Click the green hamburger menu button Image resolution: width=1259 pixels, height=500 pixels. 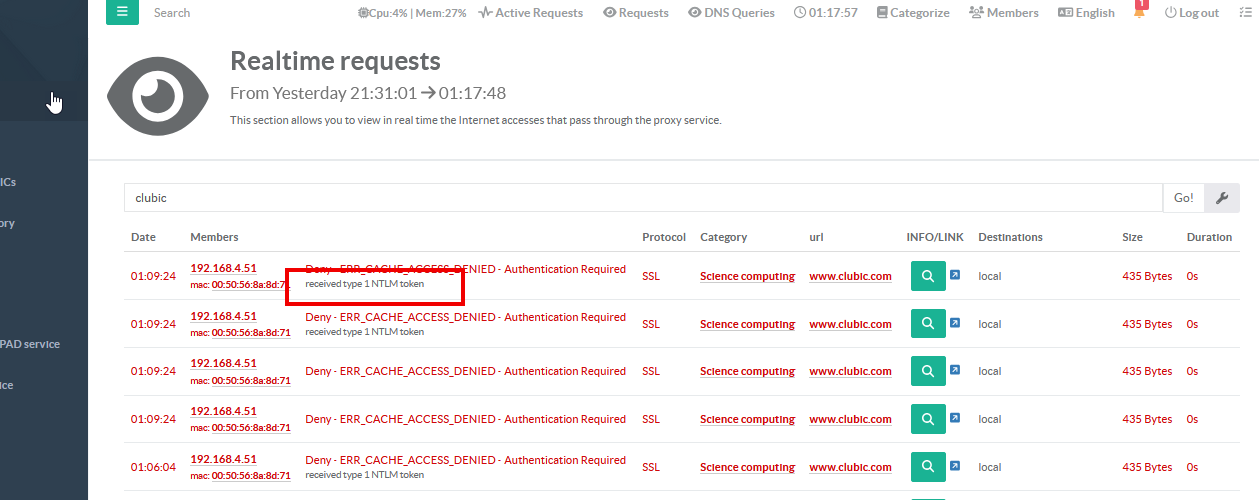click(122, 12)
